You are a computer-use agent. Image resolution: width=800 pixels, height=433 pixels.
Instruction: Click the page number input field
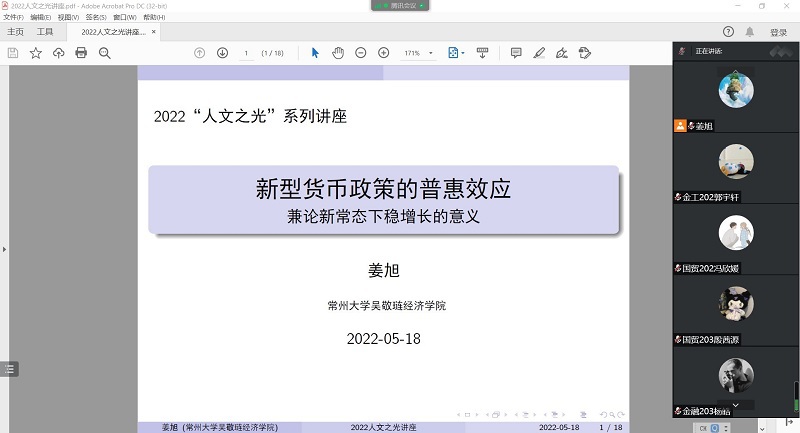246,53
